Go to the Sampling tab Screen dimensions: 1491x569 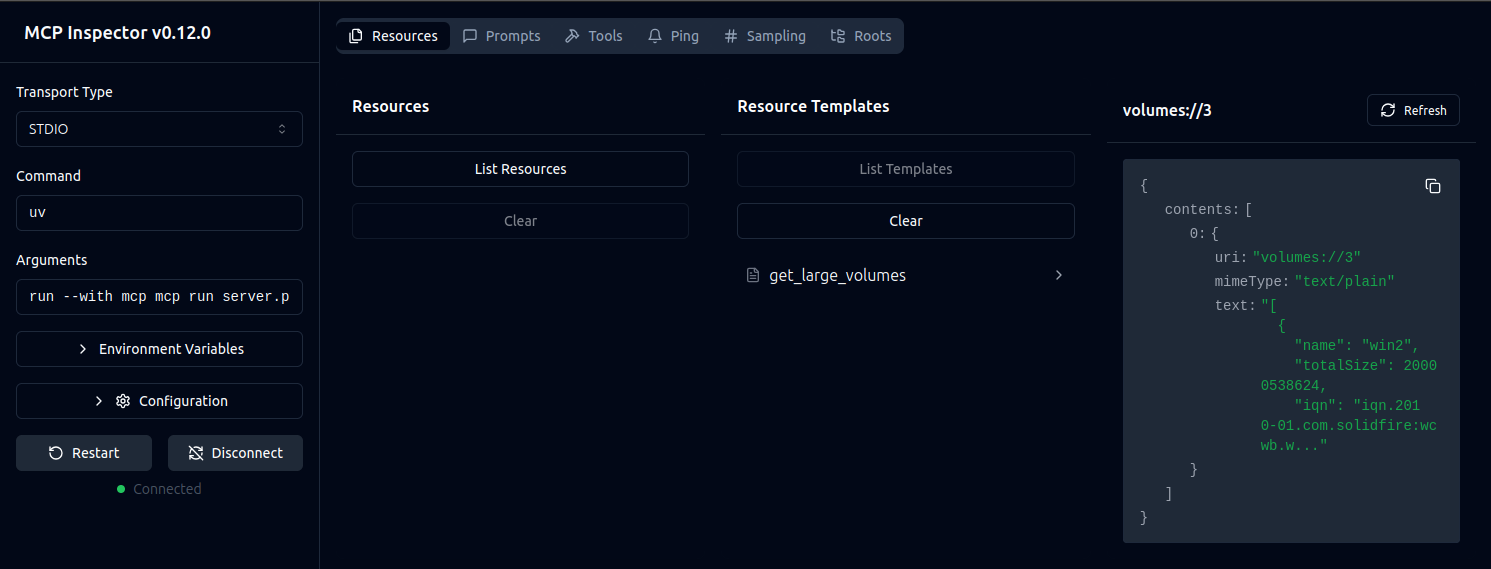point(764,36)
